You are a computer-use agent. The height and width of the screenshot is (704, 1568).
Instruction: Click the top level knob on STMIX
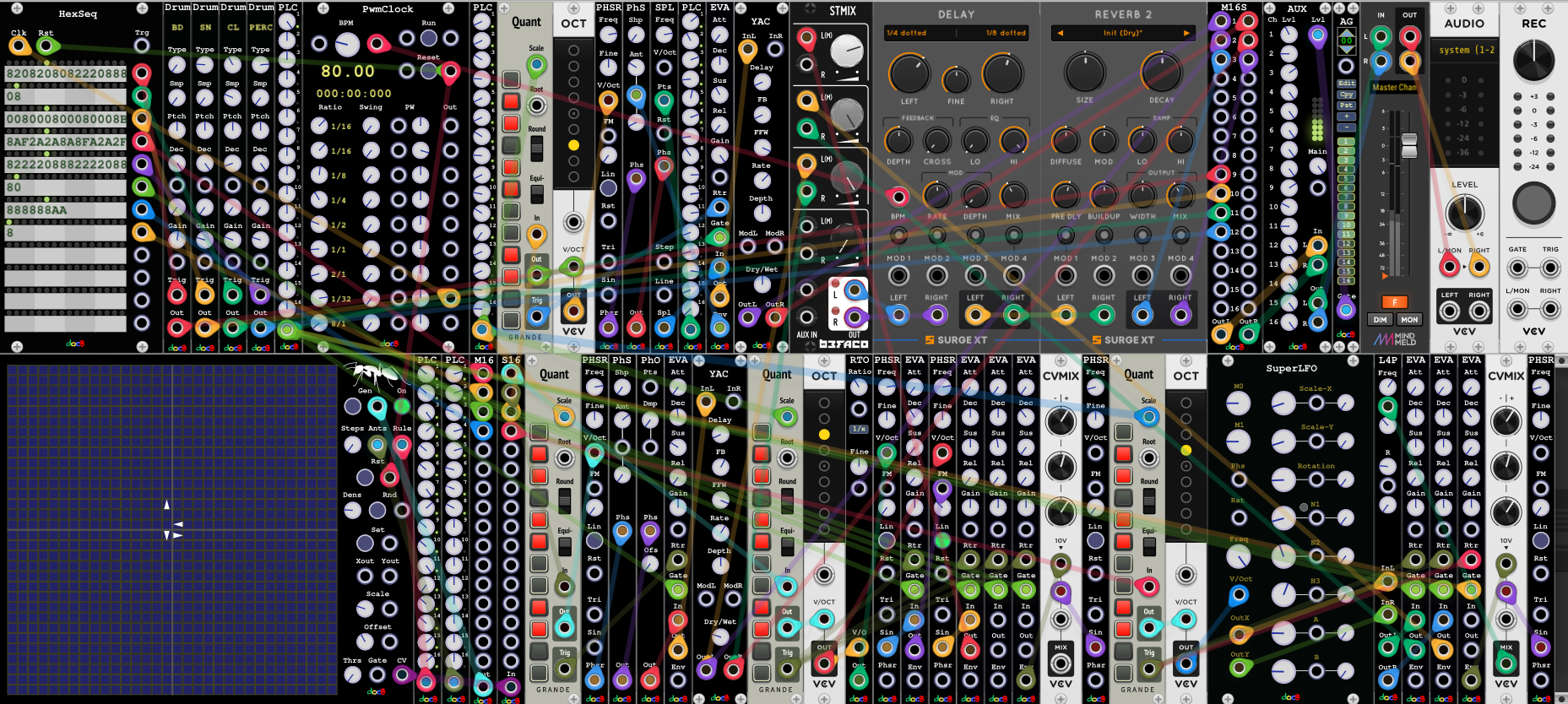pyautogui.click(x=846, y=51)
